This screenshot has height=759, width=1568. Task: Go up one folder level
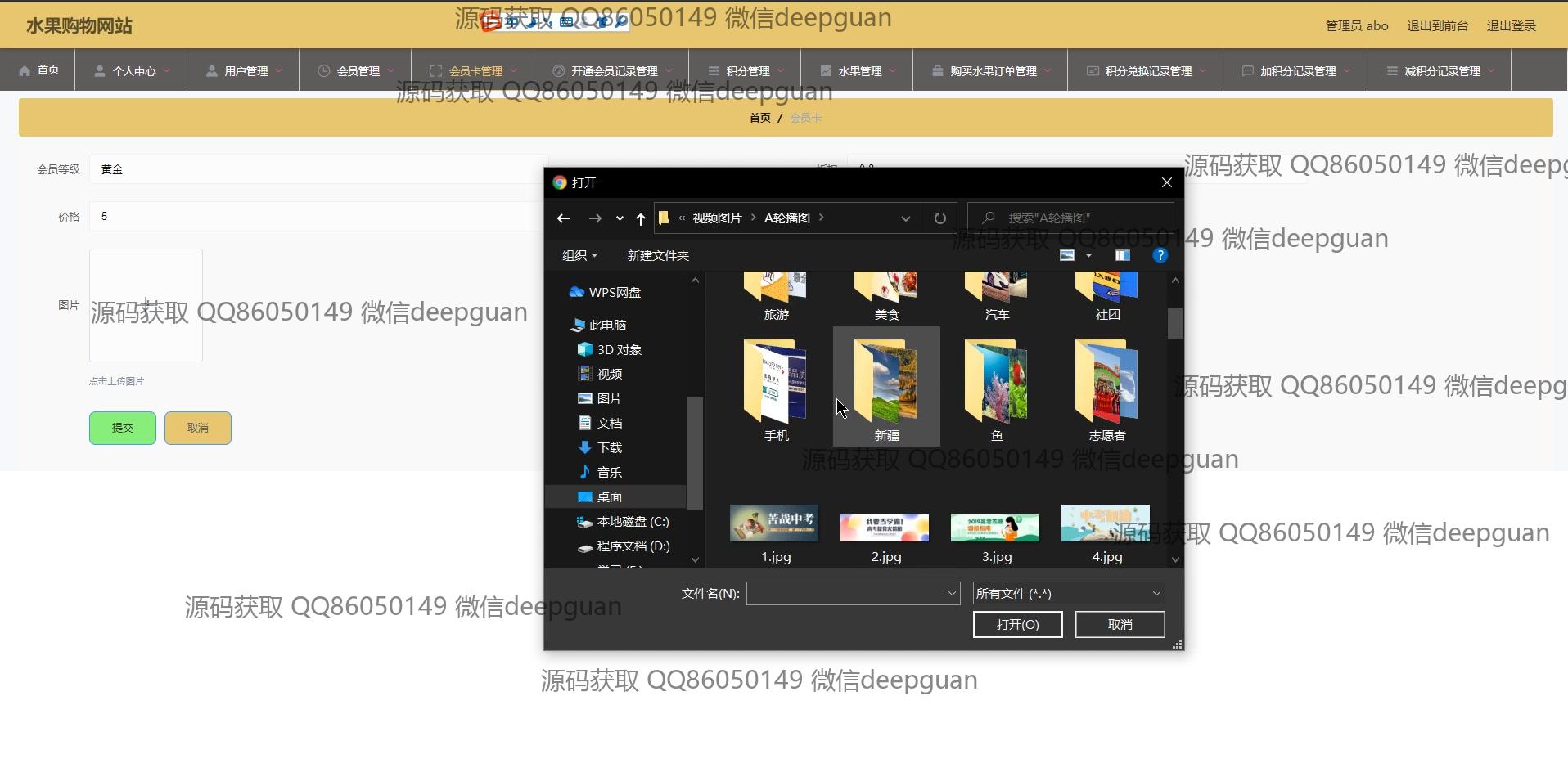pyautogui.click(x=641, y=218)
